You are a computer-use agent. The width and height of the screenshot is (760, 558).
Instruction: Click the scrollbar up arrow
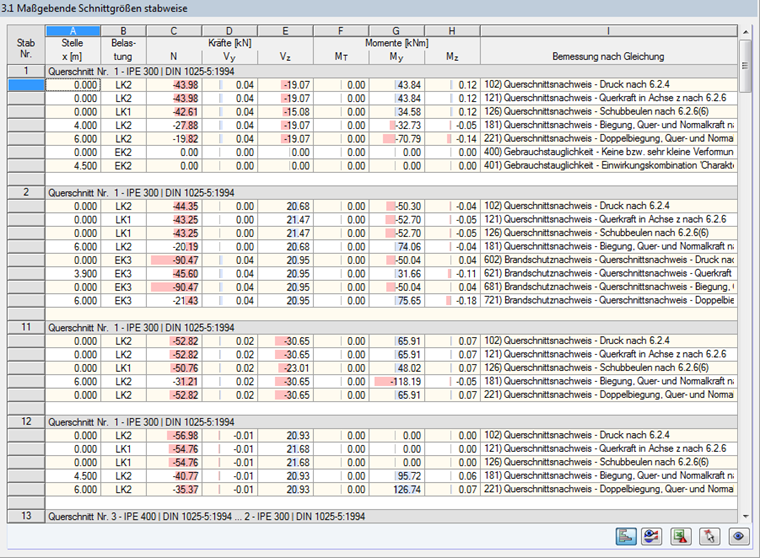(x=745, y=32)
